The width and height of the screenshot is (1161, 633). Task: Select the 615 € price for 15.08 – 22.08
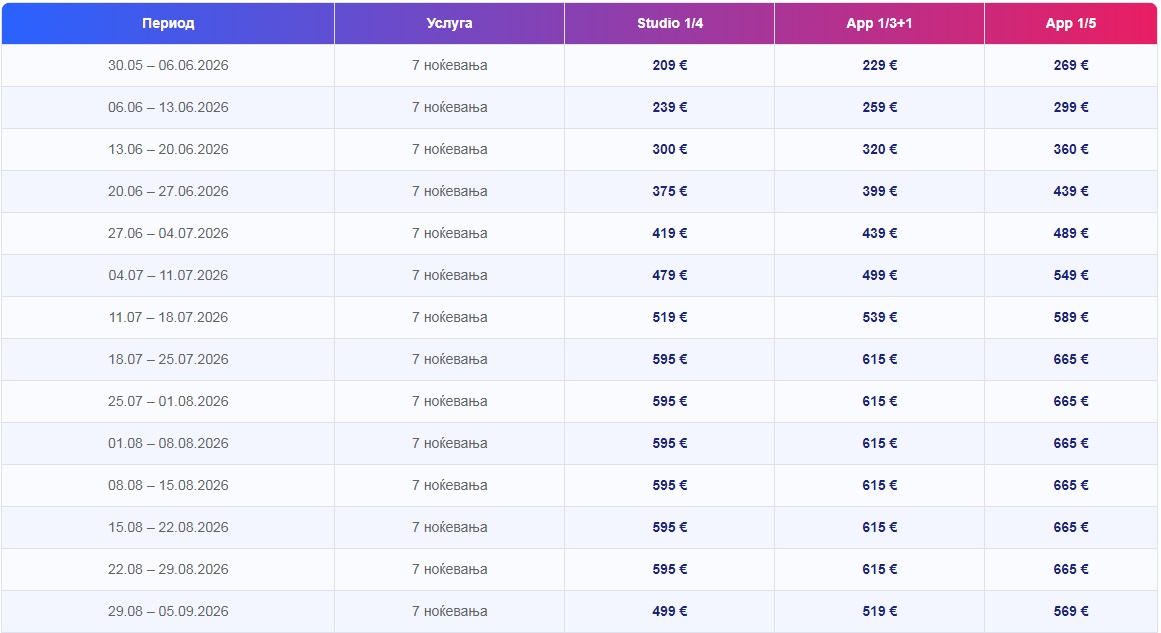pos(879,527)
